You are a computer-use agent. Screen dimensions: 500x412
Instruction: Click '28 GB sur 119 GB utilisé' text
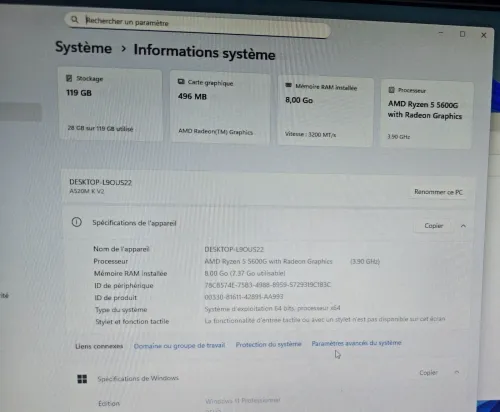[100, 128]
